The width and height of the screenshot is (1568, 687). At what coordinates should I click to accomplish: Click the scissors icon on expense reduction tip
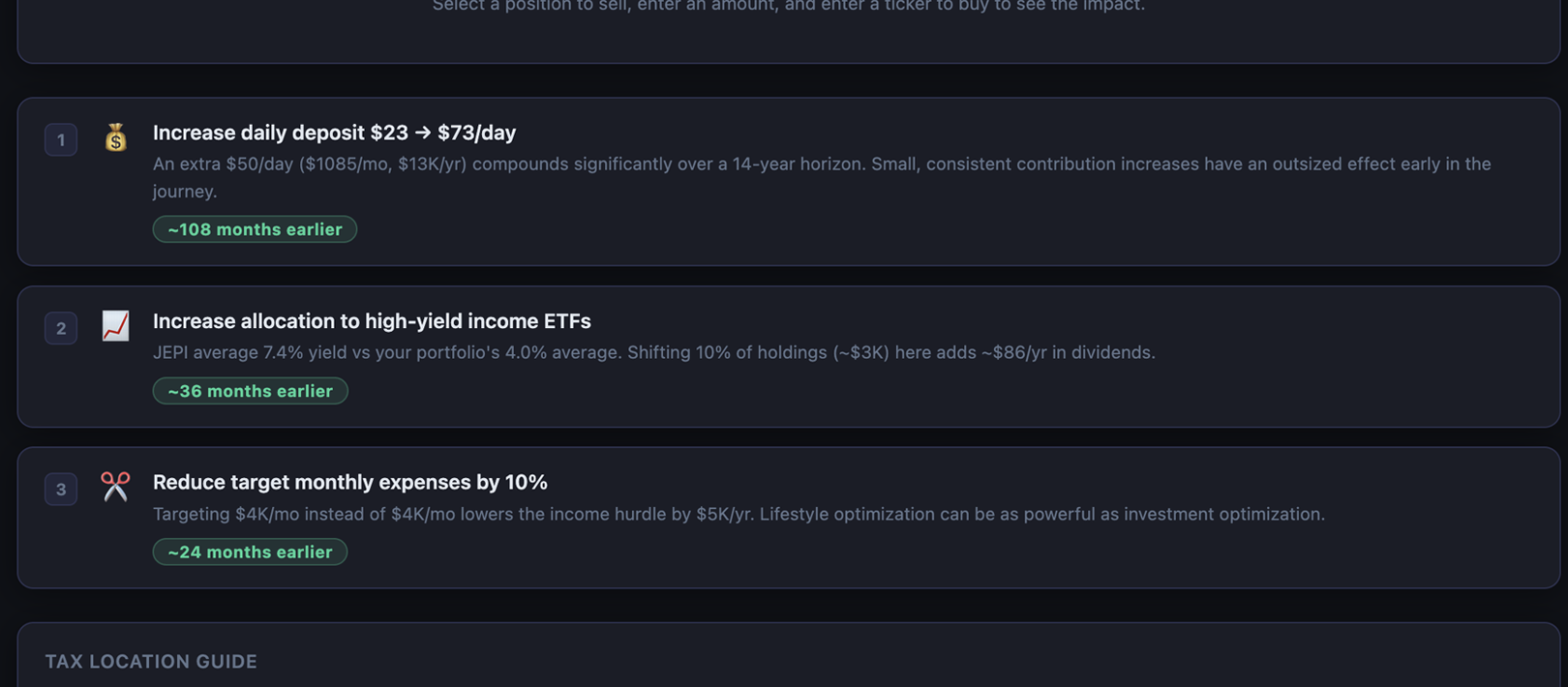(115, 487)
